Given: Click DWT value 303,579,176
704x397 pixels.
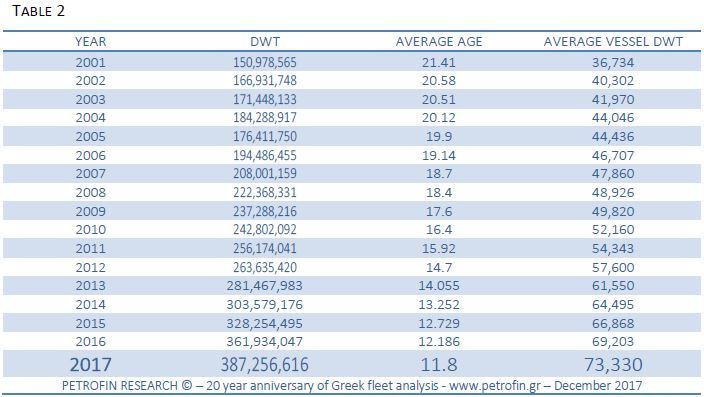Looking at the screenshot, I should (265, 304).
